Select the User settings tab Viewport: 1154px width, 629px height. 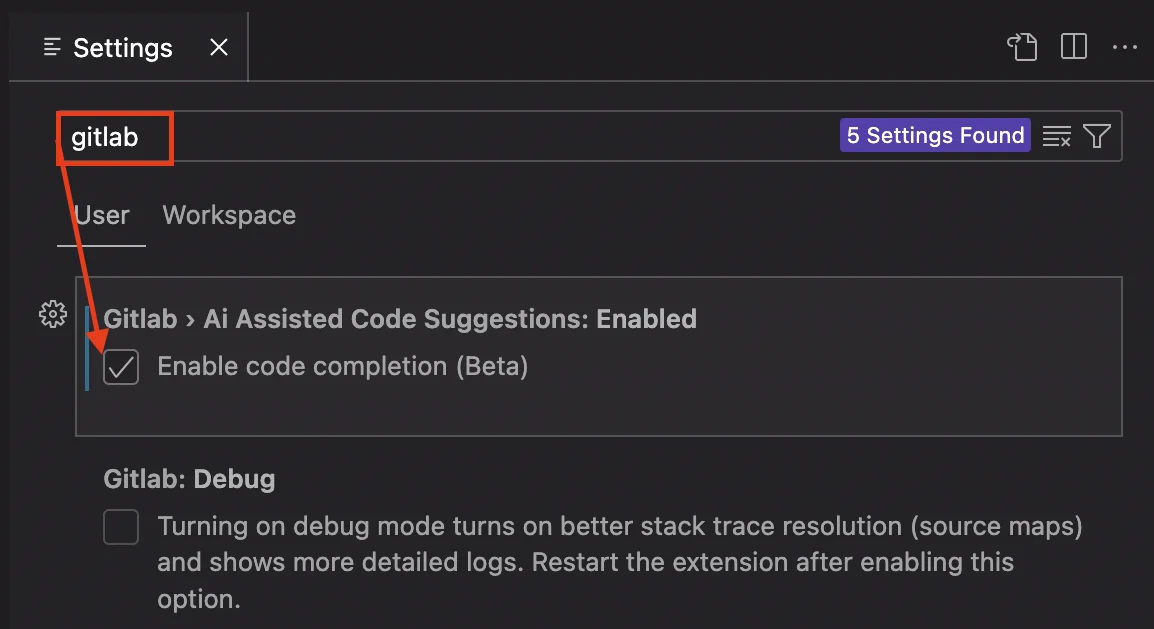tap(102, 215)
